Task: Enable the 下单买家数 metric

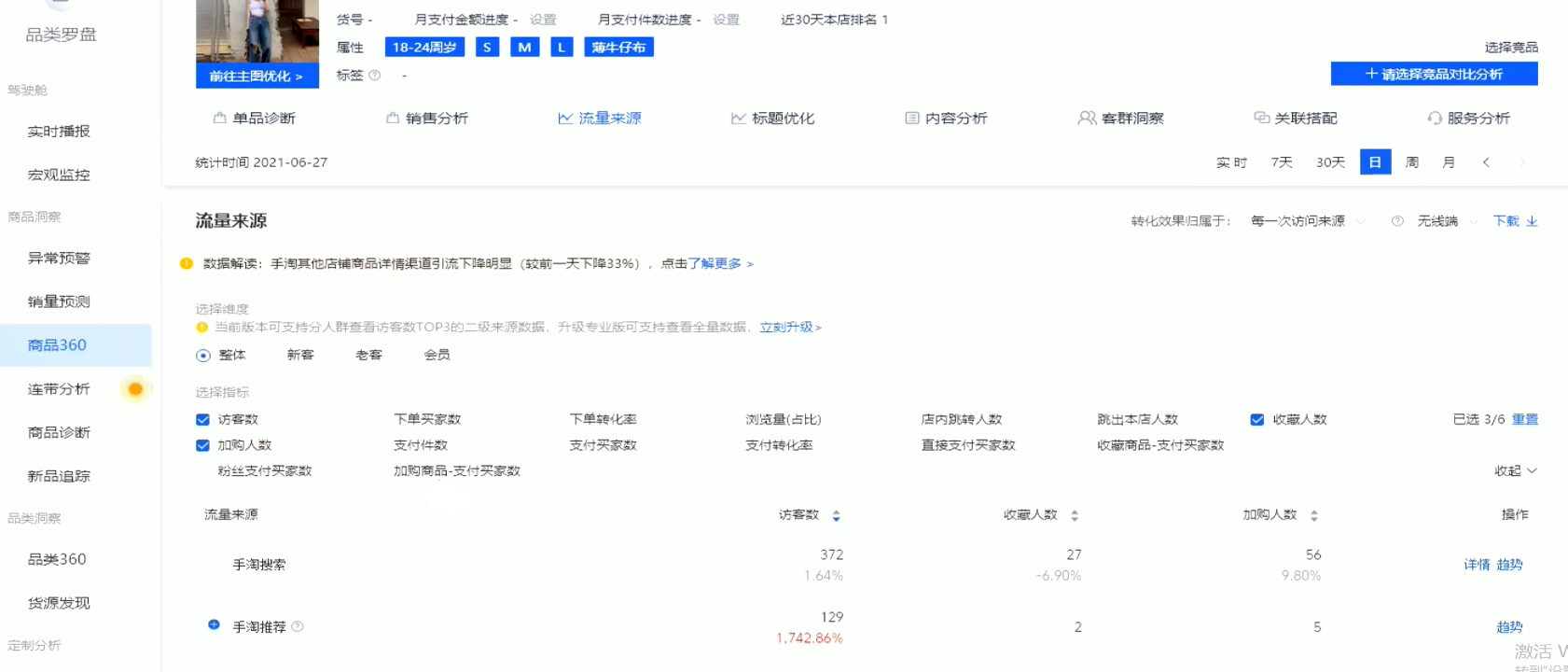Action: tap(427, 420)
